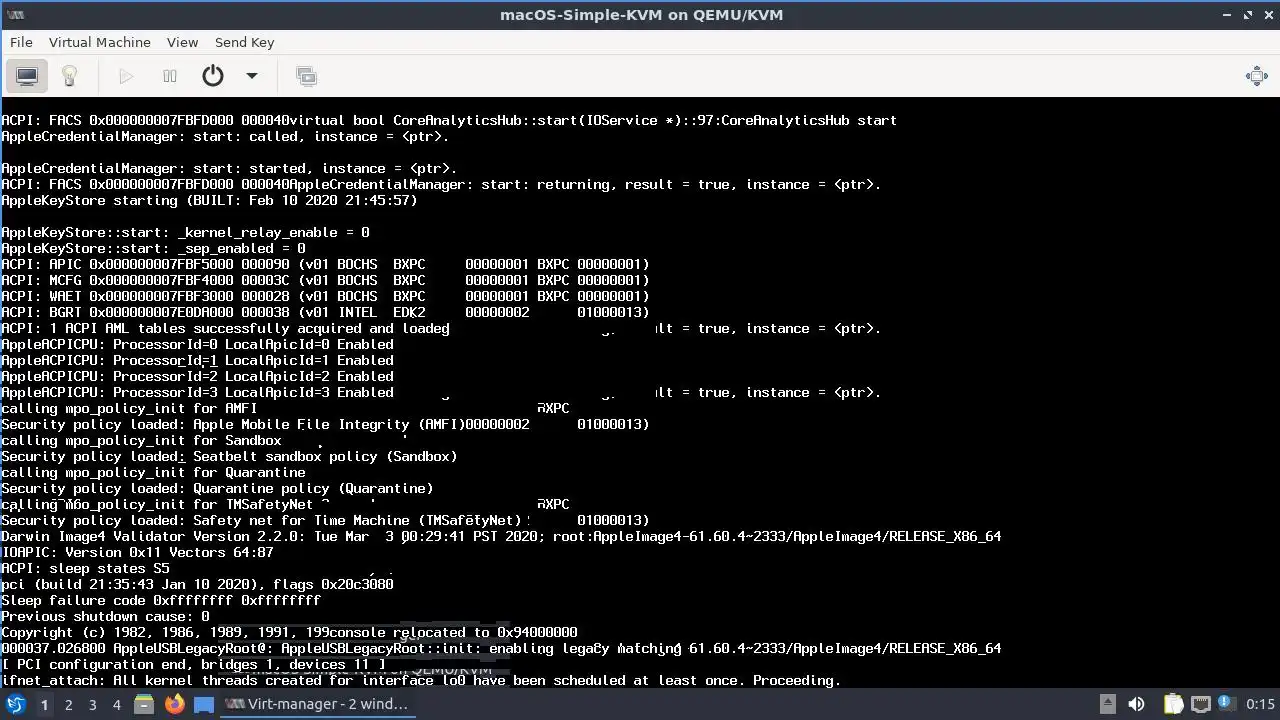Open the volume control tray icon
1280x720 pixels.
tap(1136, 704)
